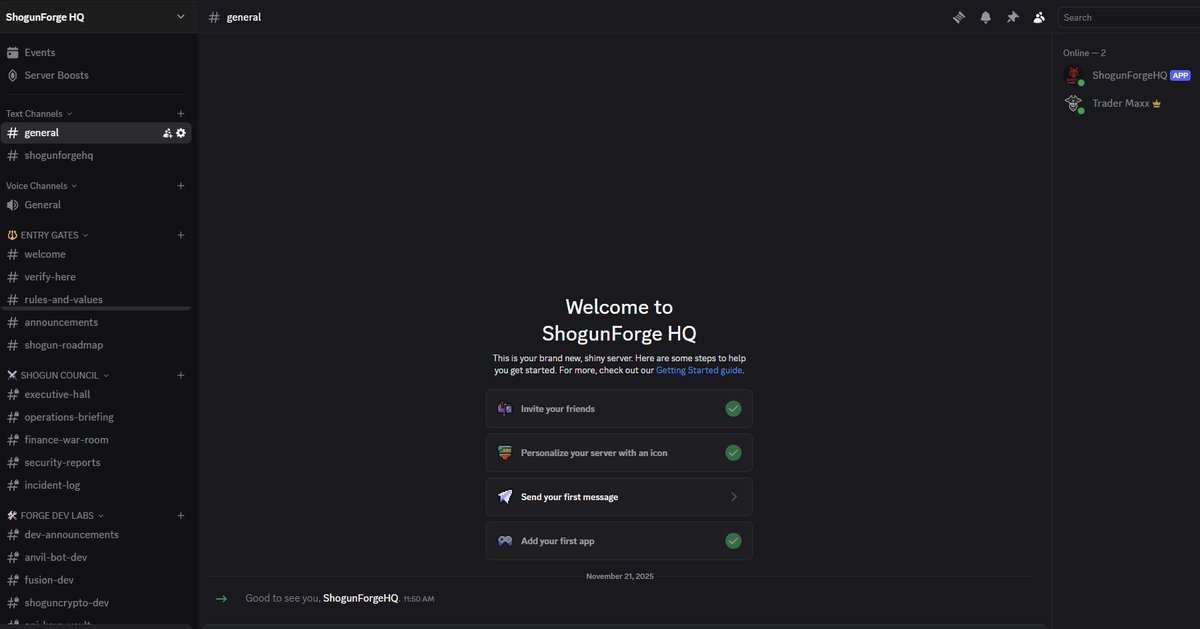Image resolution: width=1200 pixels, height=629 pixels.
Task: Add a new voice channel
Action: (x=180, y=185)
